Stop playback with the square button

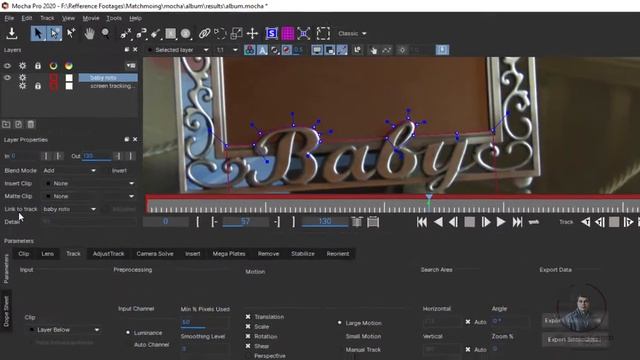[469, 222]
